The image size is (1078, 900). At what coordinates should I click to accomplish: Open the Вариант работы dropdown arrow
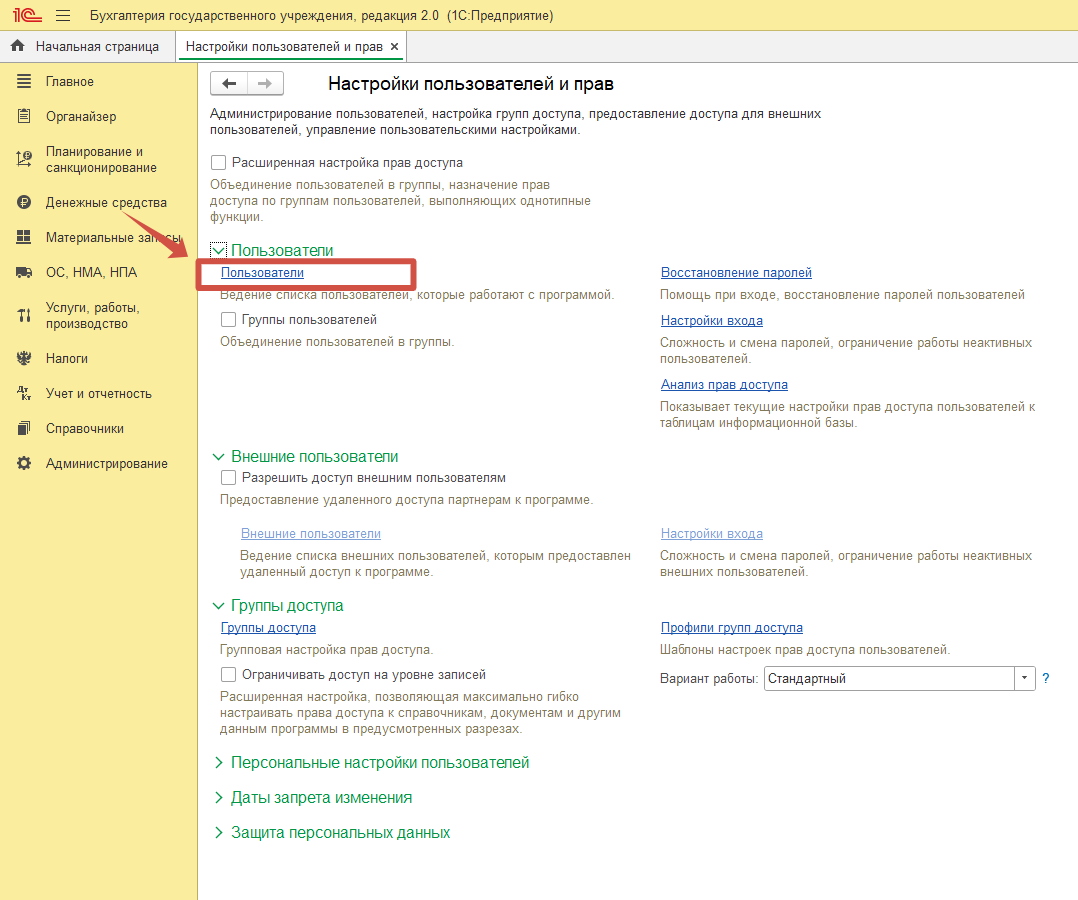[1024, 679]
